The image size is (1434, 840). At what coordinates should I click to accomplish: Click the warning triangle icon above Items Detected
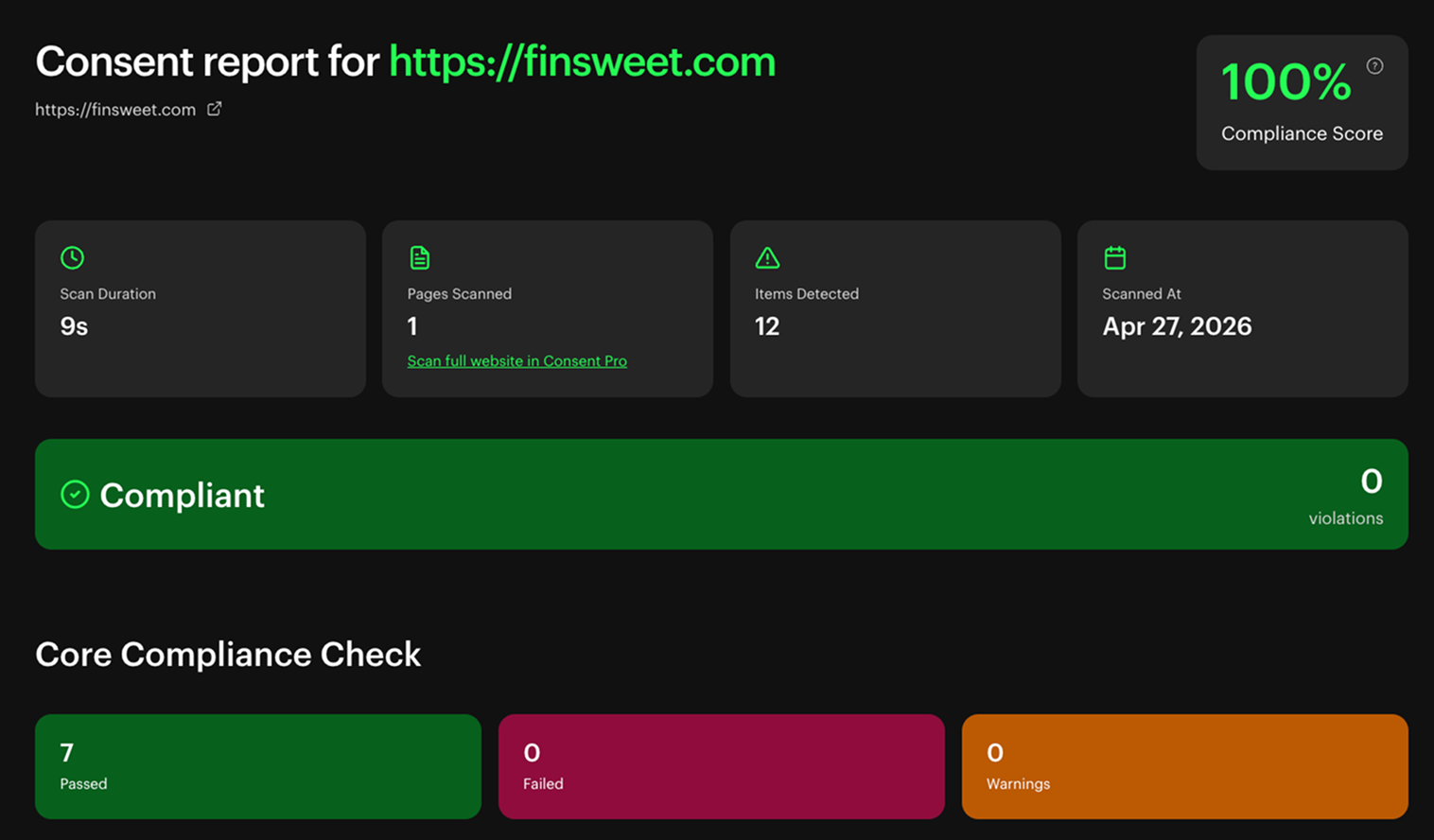[767, 257]
